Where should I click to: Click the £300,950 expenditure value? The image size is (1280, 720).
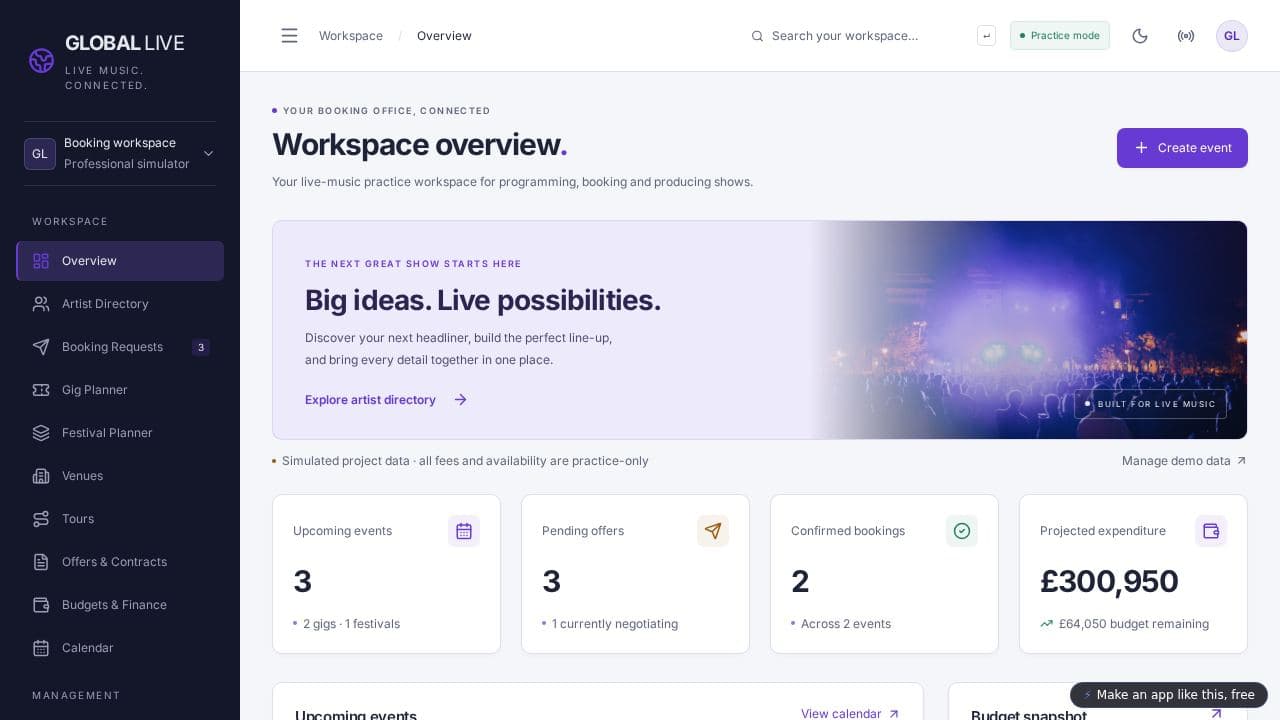pos(1109,581)
